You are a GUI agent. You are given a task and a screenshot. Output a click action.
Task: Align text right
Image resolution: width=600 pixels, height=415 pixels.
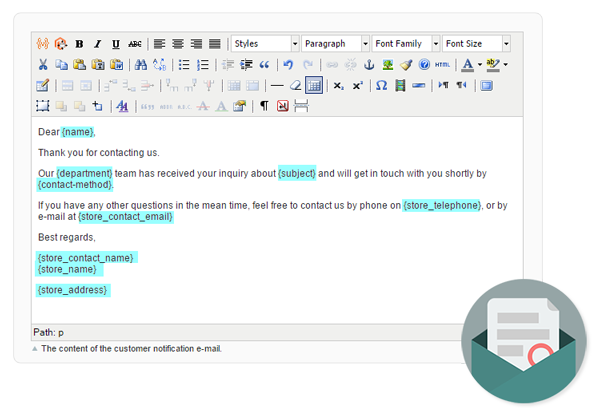[x=196, y=44]
